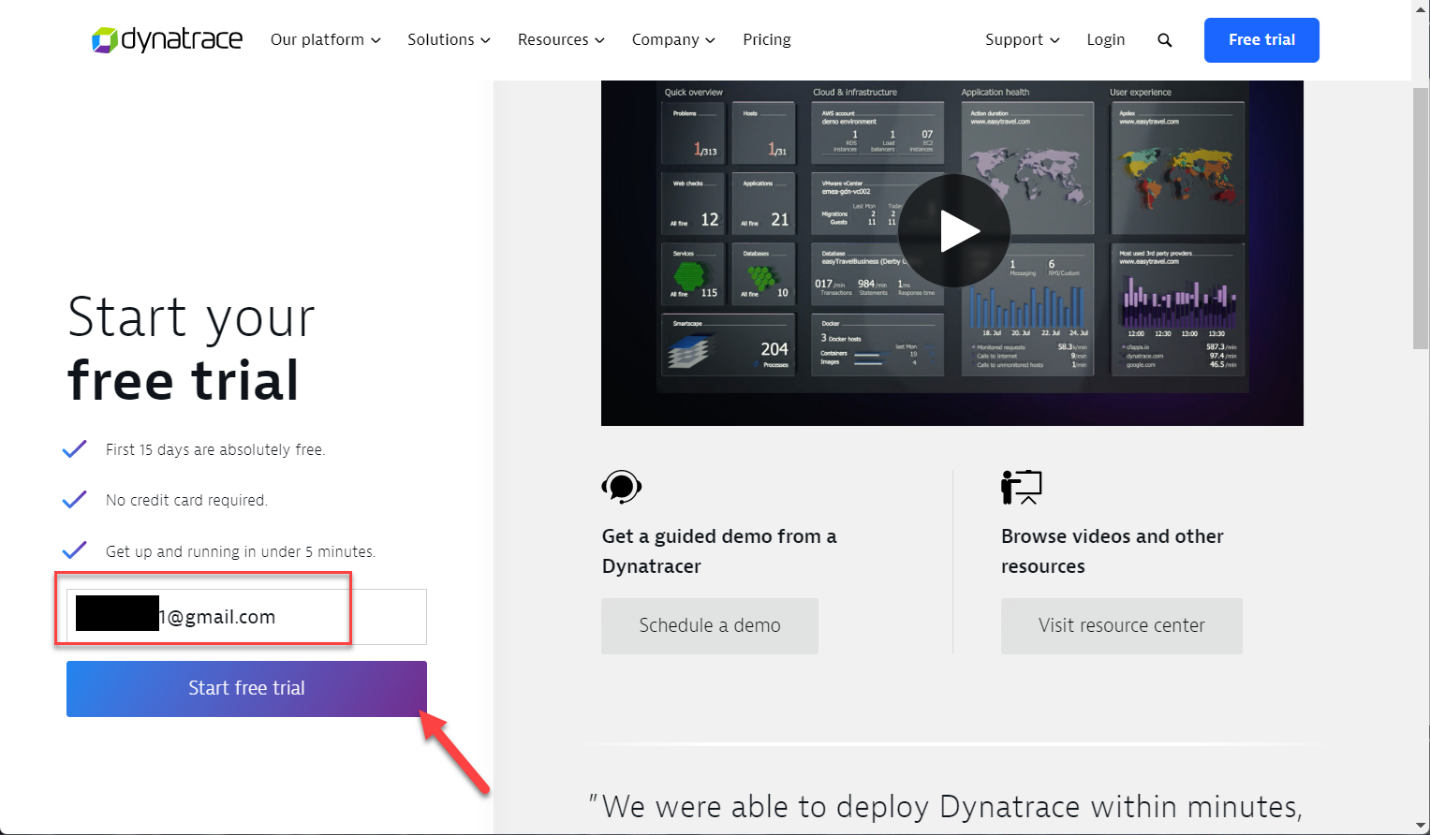Open the Company dropdown
1430x835 pixels.
673,40
